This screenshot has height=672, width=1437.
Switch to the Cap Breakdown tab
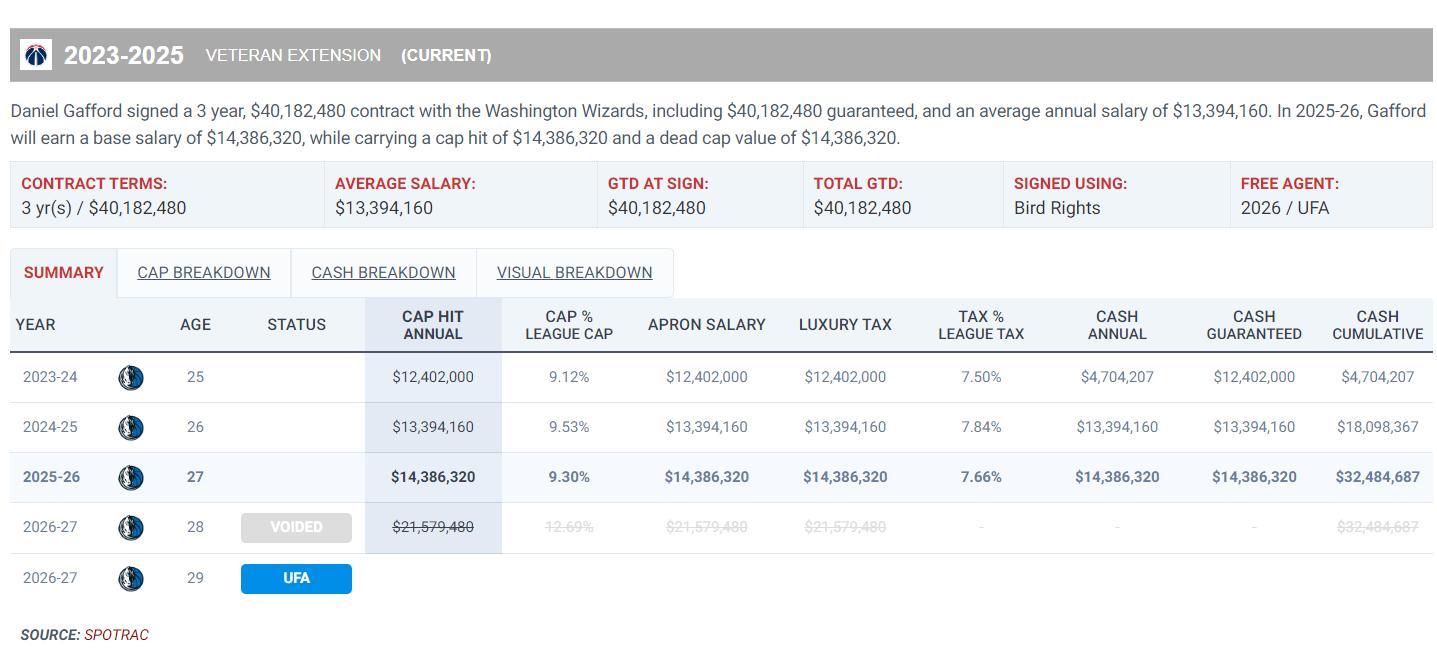[203, 273]
